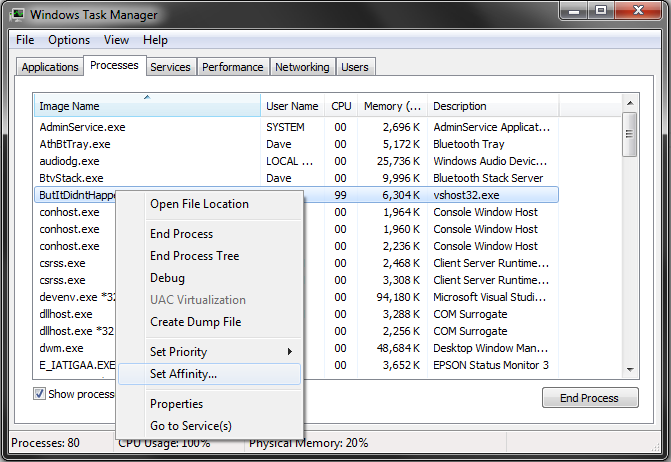Select the devenv.exe *32 process
The image size is (671, 462).
pos(77,297)
